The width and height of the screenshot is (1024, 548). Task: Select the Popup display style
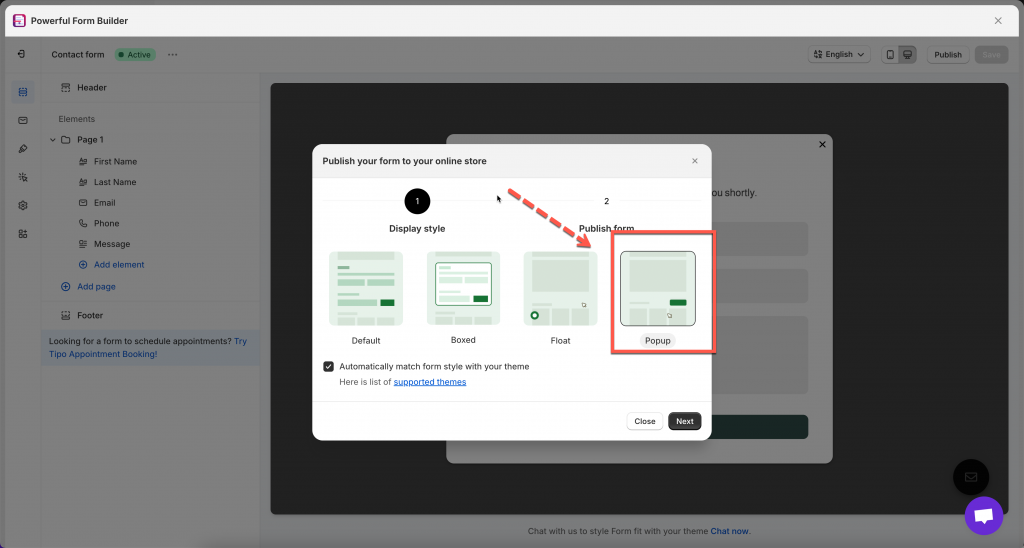[658, 289]
